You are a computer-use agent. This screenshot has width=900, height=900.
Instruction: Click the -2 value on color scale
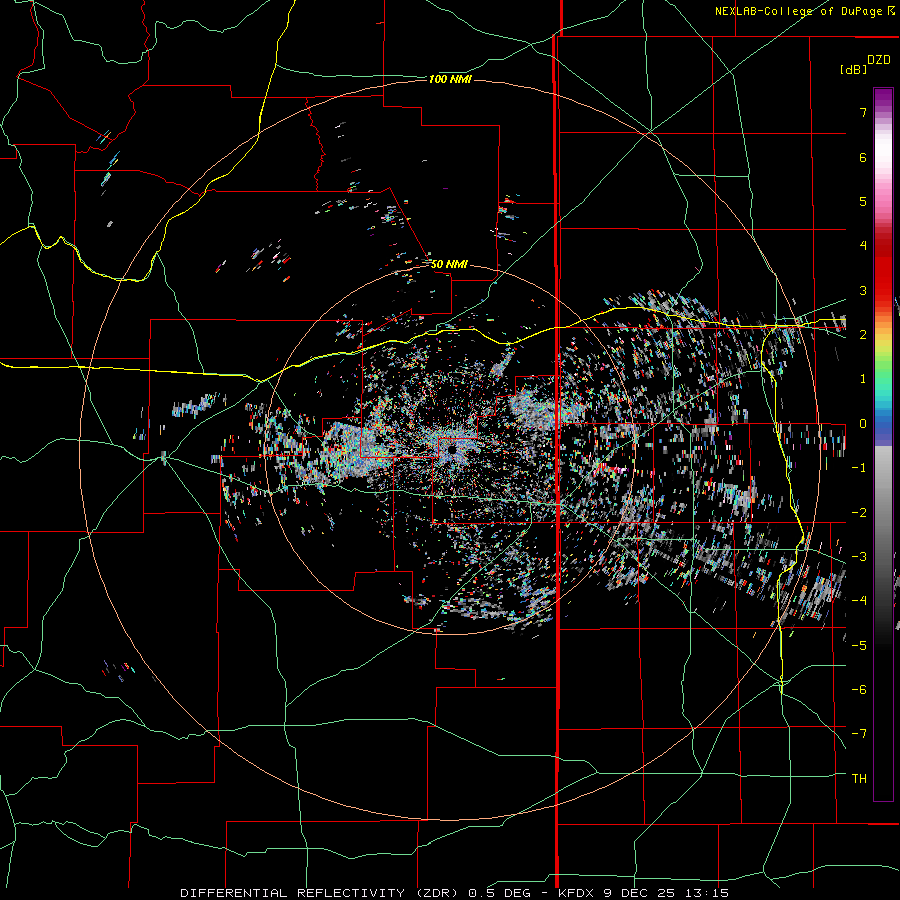click(x=859, y=513)
